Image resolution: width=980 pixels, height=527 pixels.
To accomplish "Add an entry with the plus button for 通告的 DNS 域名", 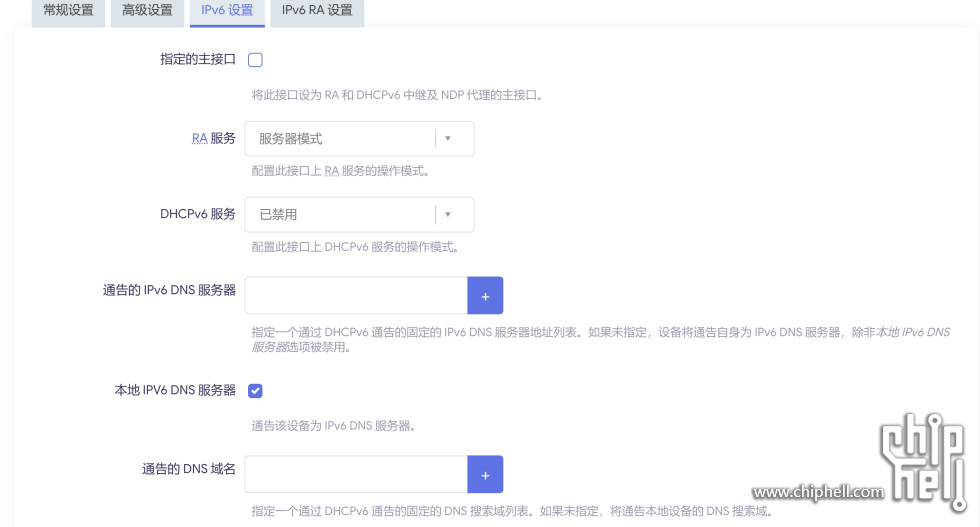I will [x=485, y=474].
